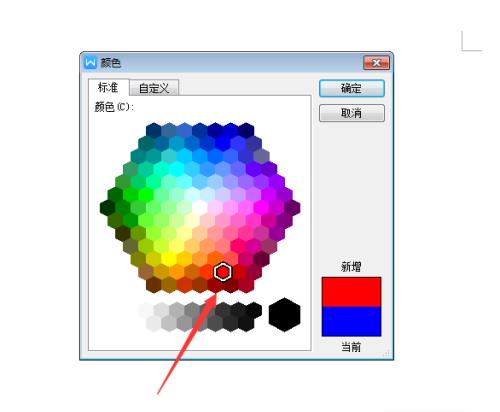
Task: Switch to the 标准 tab
Action: 108,87
